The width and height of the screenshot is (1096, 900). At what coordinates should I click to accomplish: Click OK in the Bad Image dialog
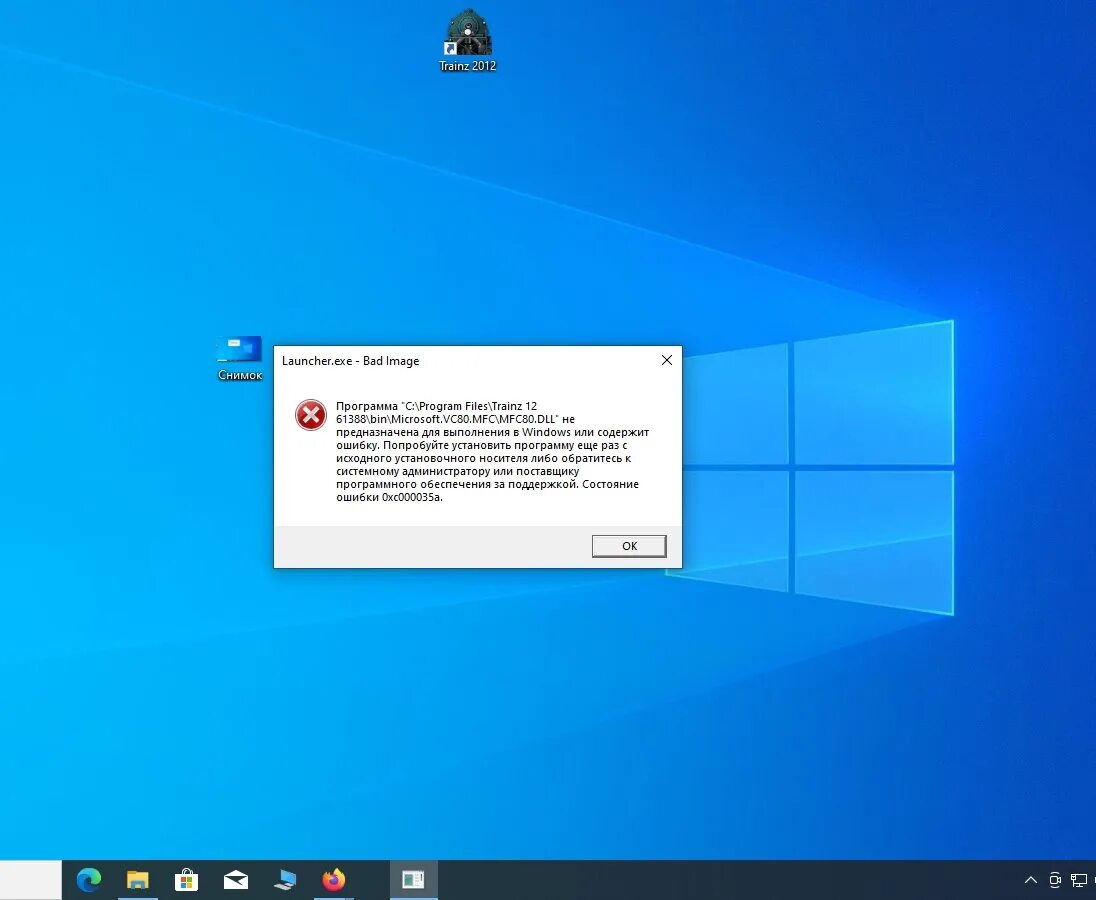coord(628,546)
